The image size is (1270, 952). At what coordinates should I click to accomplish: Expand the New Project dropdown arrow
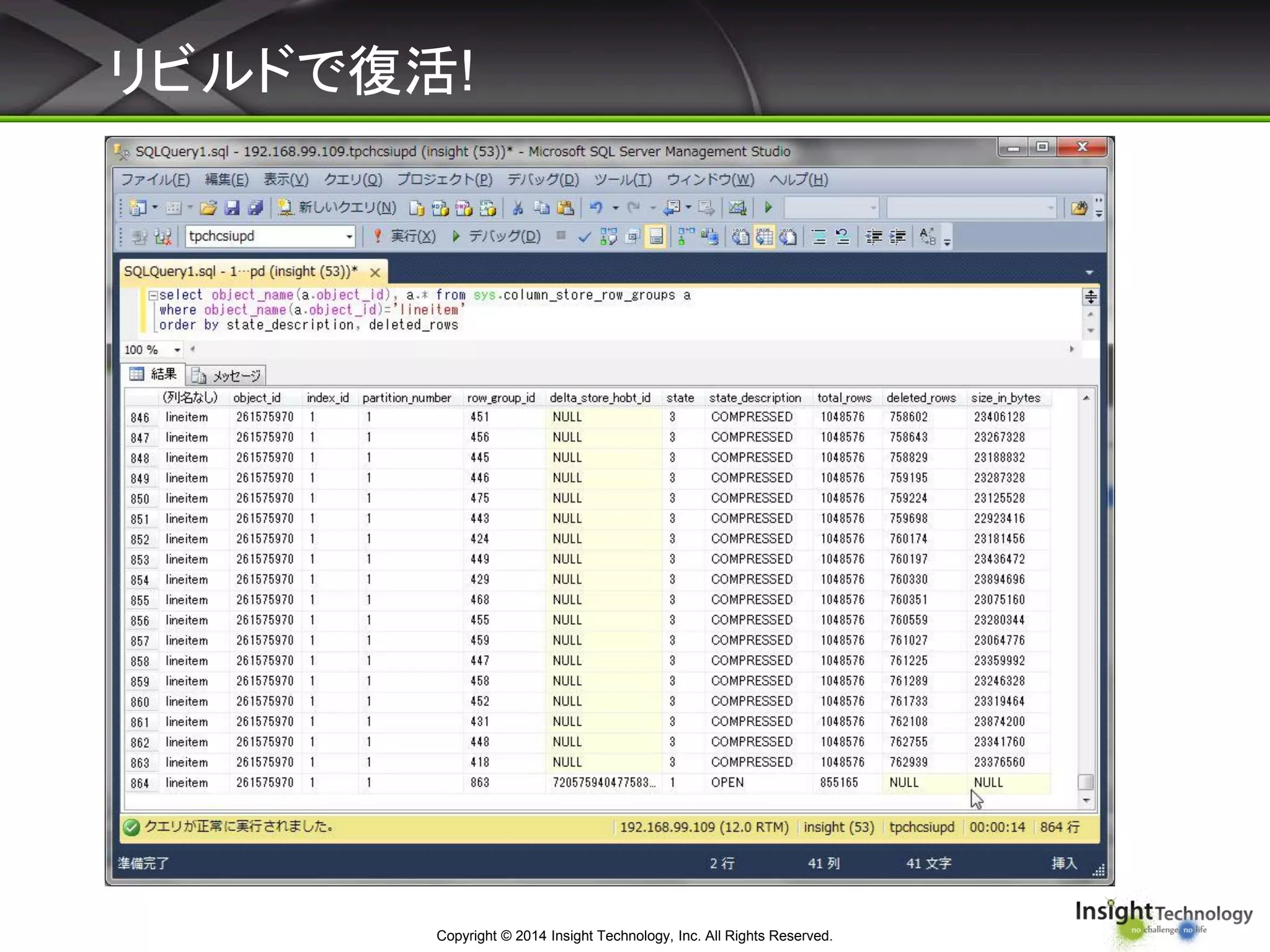(155, 208)
